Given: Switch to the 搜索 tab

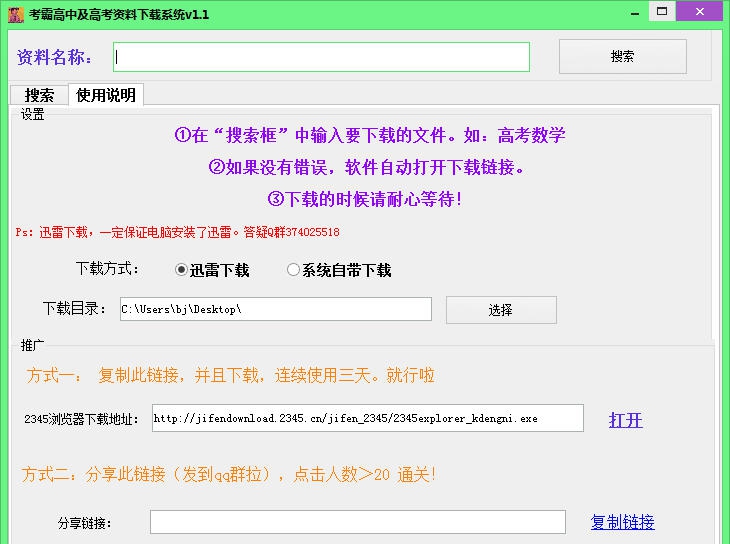Looking at the screenshot, I should click(x=39, y=95).
